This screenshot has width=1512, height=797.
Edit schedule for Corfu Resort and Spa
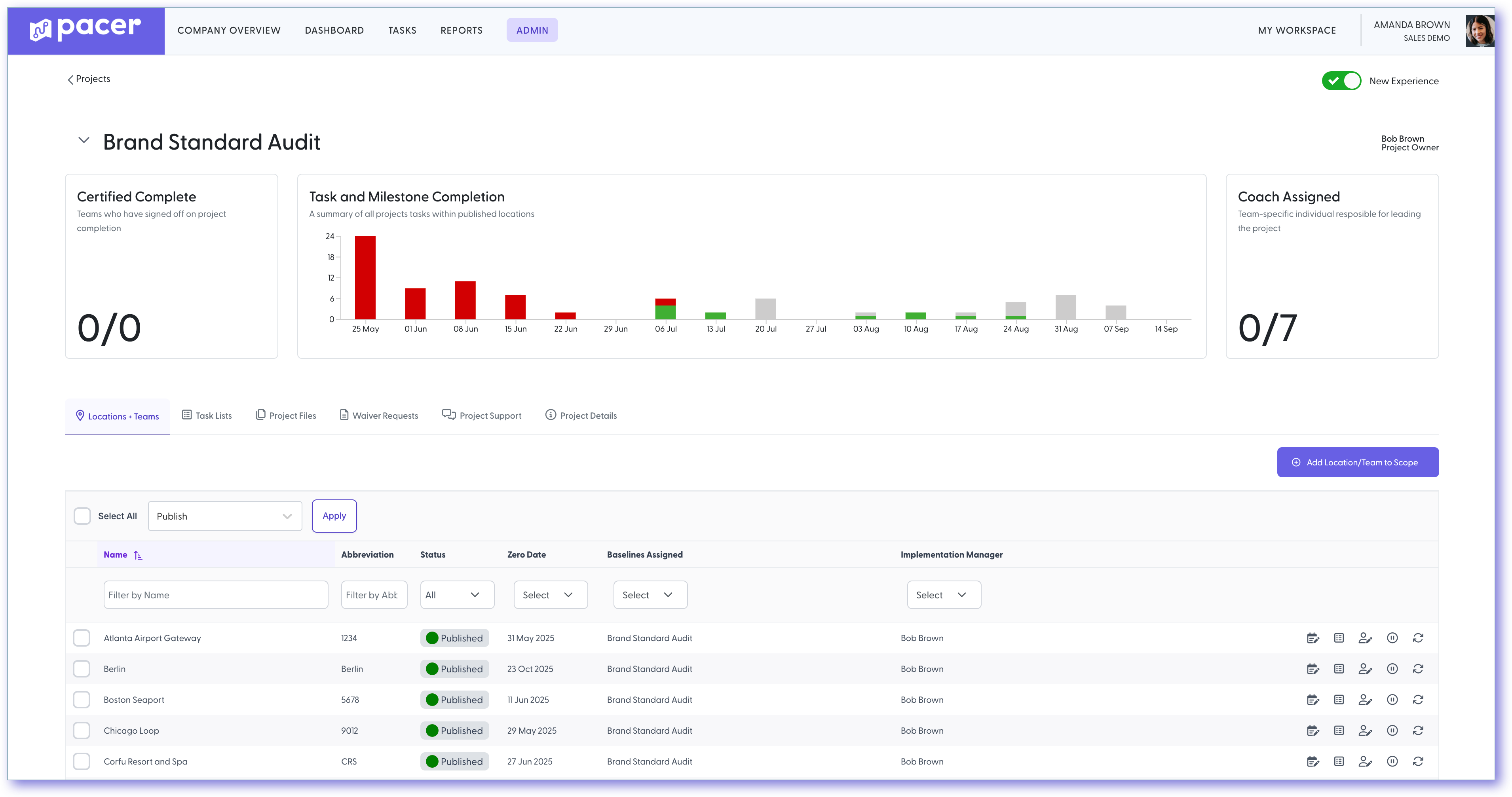tap(1313, 762)
